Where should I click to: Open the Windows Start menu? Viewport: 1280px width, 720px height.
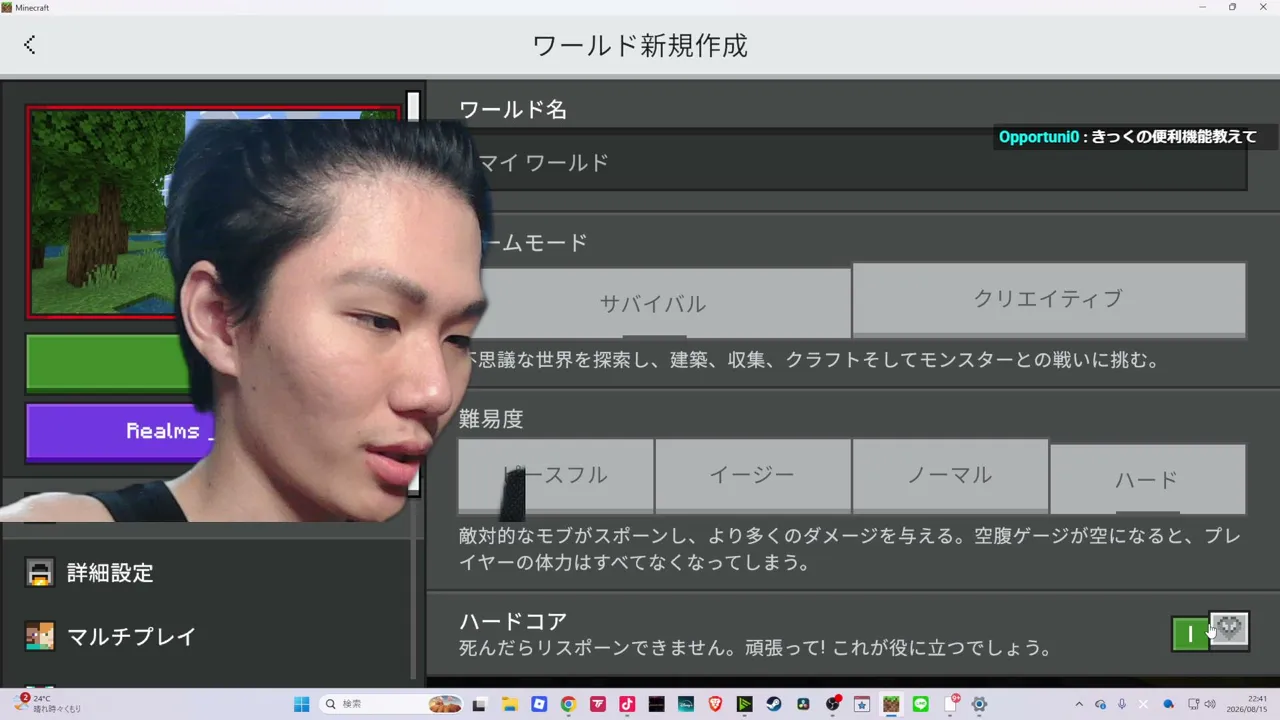[301, 704]
